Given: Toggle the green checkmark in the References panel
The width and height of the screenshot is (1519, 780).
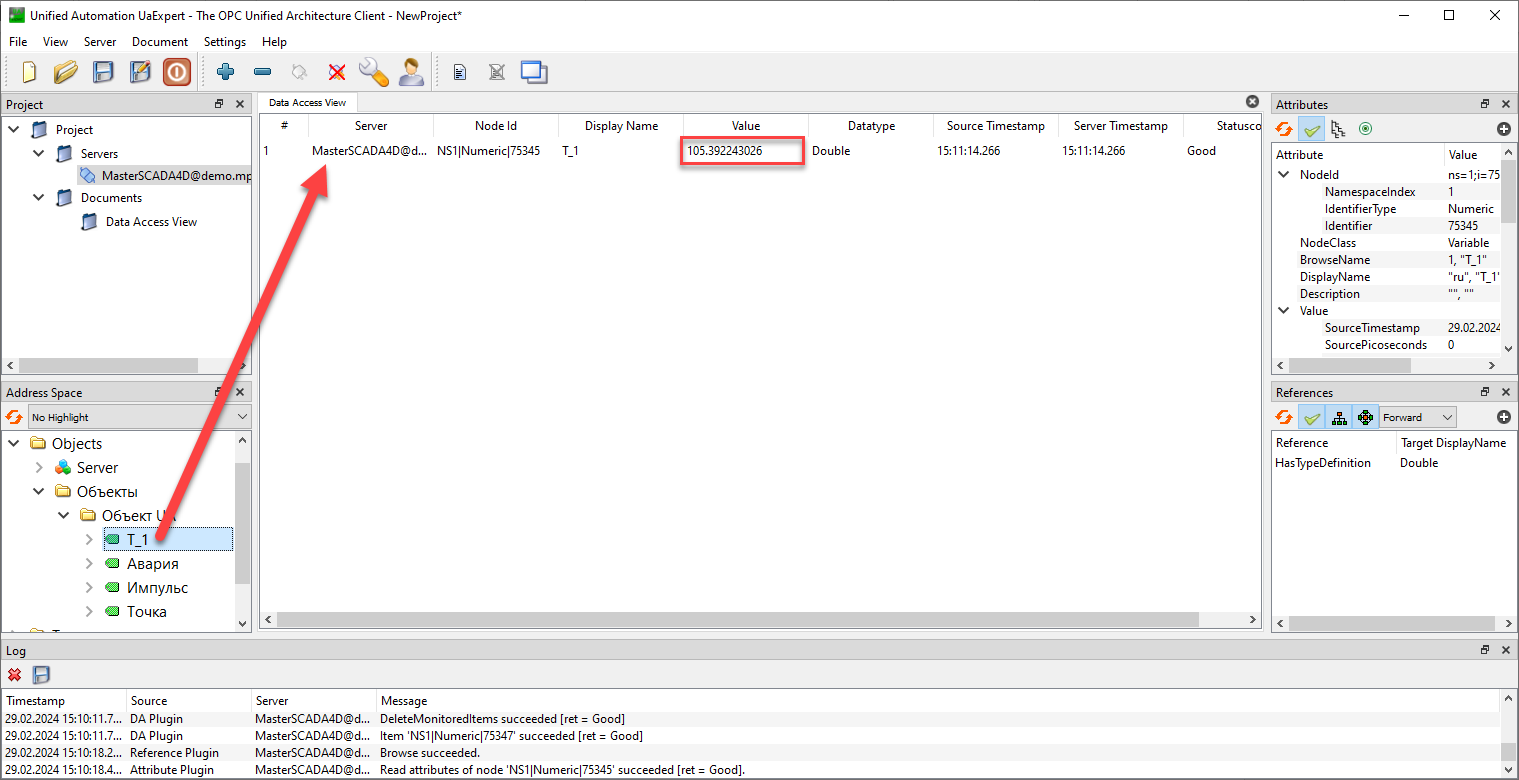Looking at the screenshot, I should coord(1311,417).
